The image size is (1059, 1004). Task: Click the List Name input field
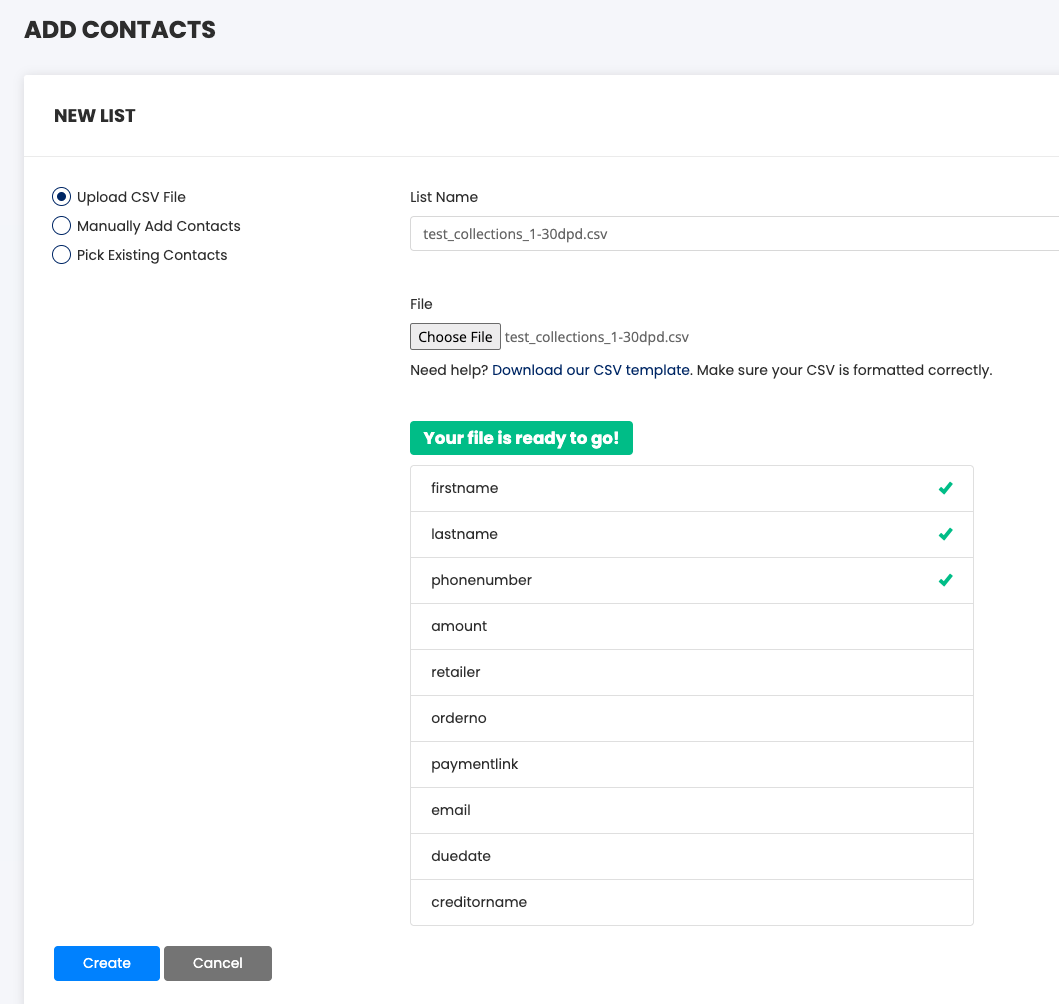pyautogui.click(x=733, y=234)
